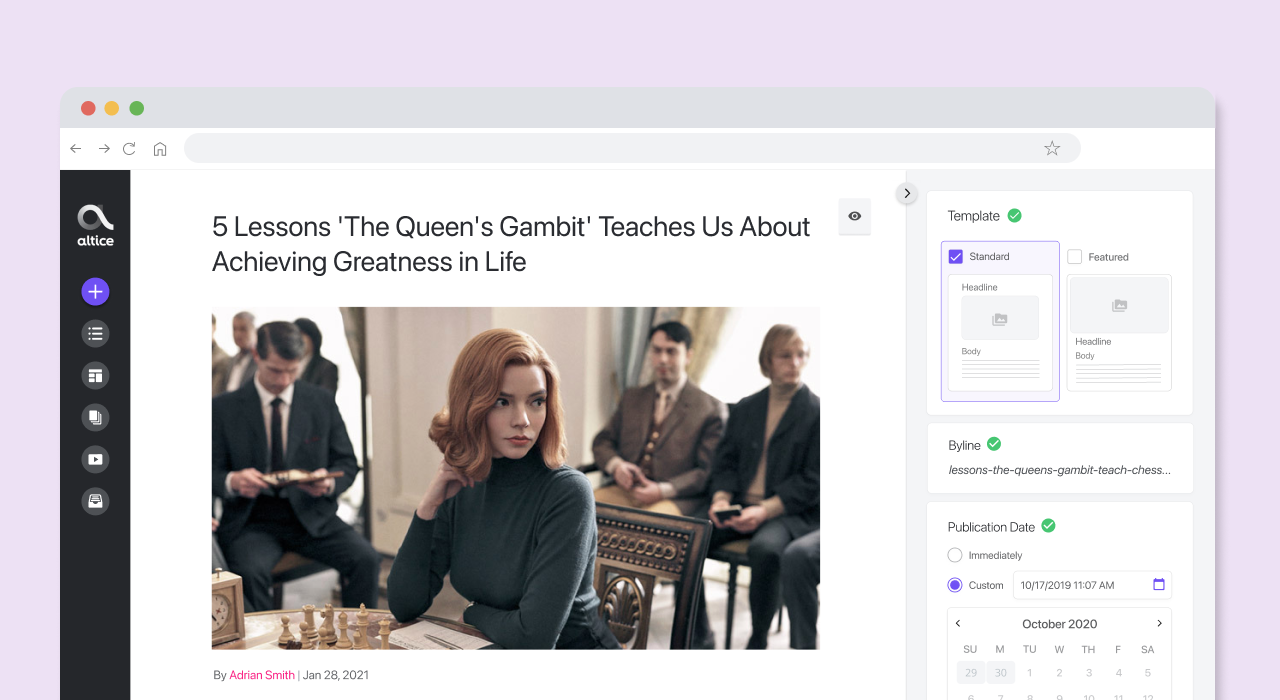Click the red close window button
Image resolution: width=1280 pixels, height=700 pixels.
(x=88, y=108)
